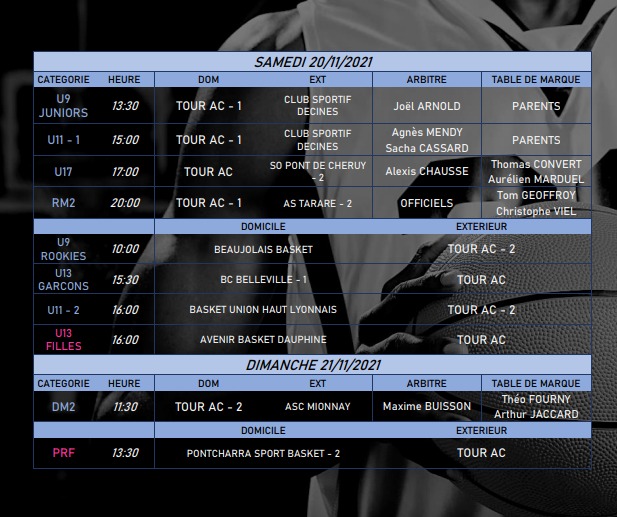The width and height of the screenshot is (617, 517).
Task: Click Sunday's 'TABLE DE MARQUE' column header
Action: [536, 383]
